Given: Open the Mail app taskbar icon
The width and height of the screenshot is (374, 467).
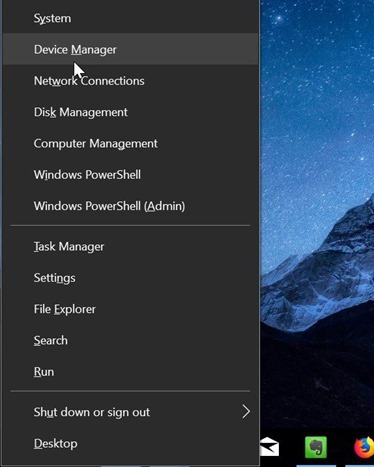Looking at the screenshot, I should coord(269,447).
